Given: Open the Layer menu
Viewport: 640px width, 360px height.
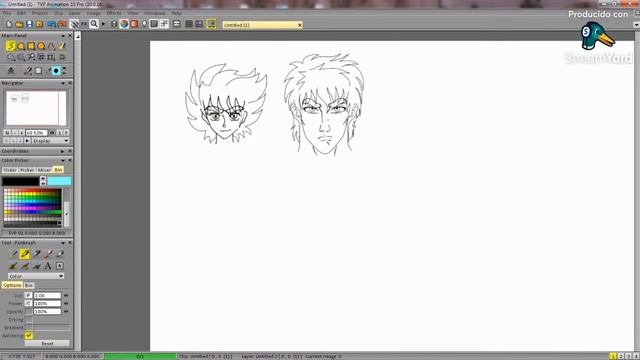Looking at the screenshot, I should 75,13.
